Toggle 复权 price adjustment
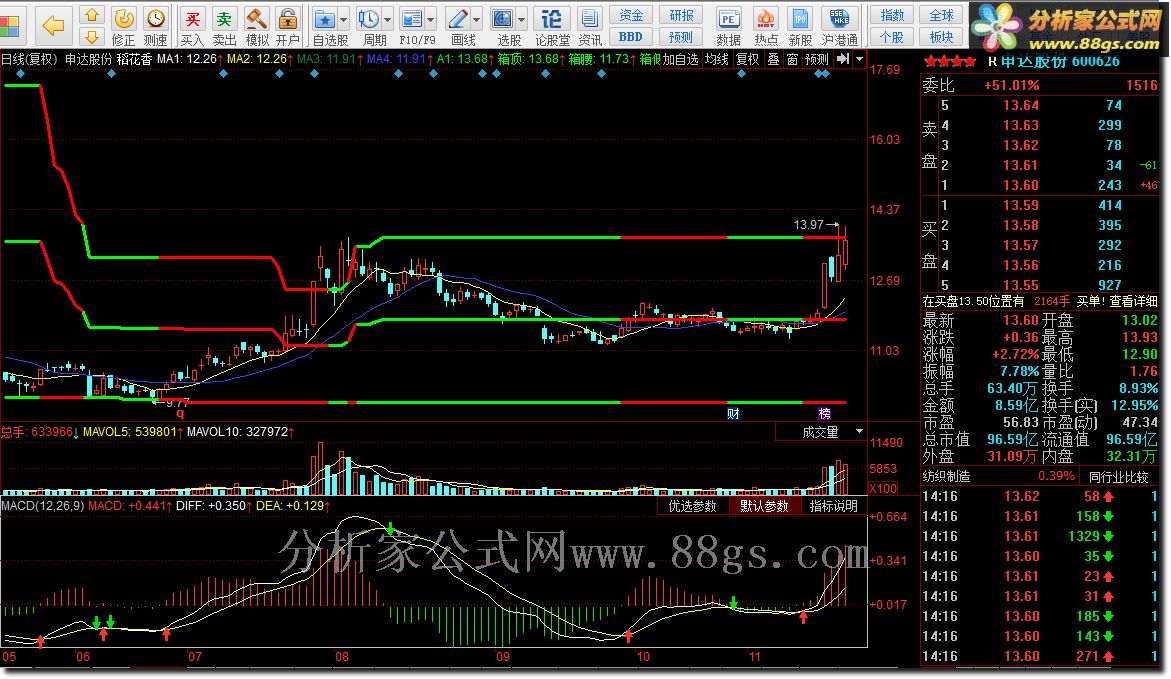The width and height of the screenshot is (1171, 679). tap(748, 59)
